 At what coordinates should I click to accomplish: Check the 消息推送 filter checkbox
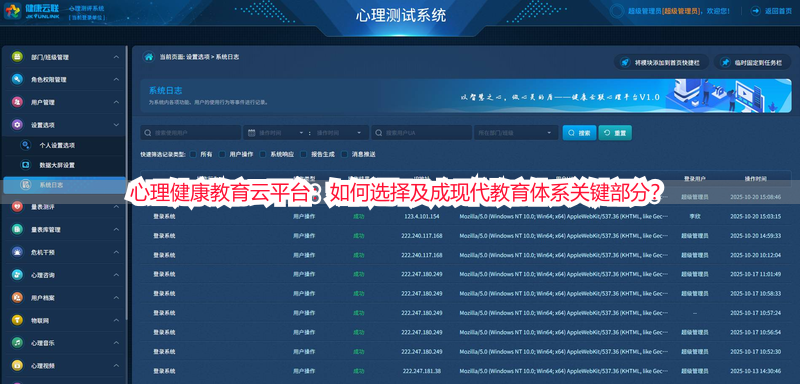[x=344, y=154]
